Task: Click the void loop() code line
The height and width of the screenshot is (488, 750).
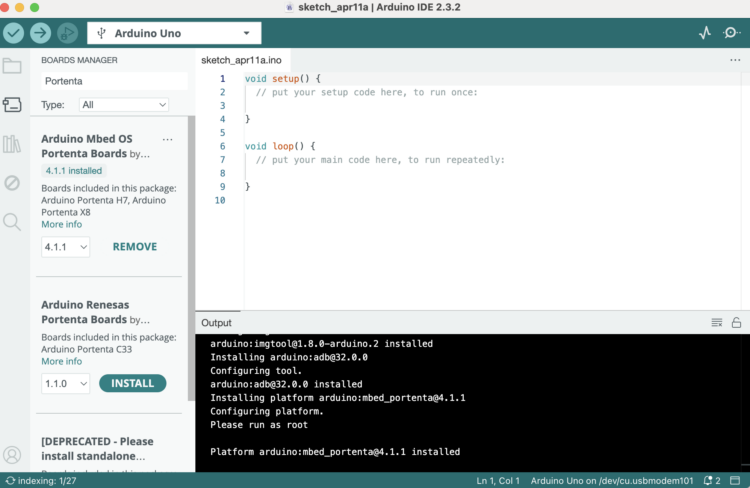Action: pyautogui.click(x=280, y=146)
